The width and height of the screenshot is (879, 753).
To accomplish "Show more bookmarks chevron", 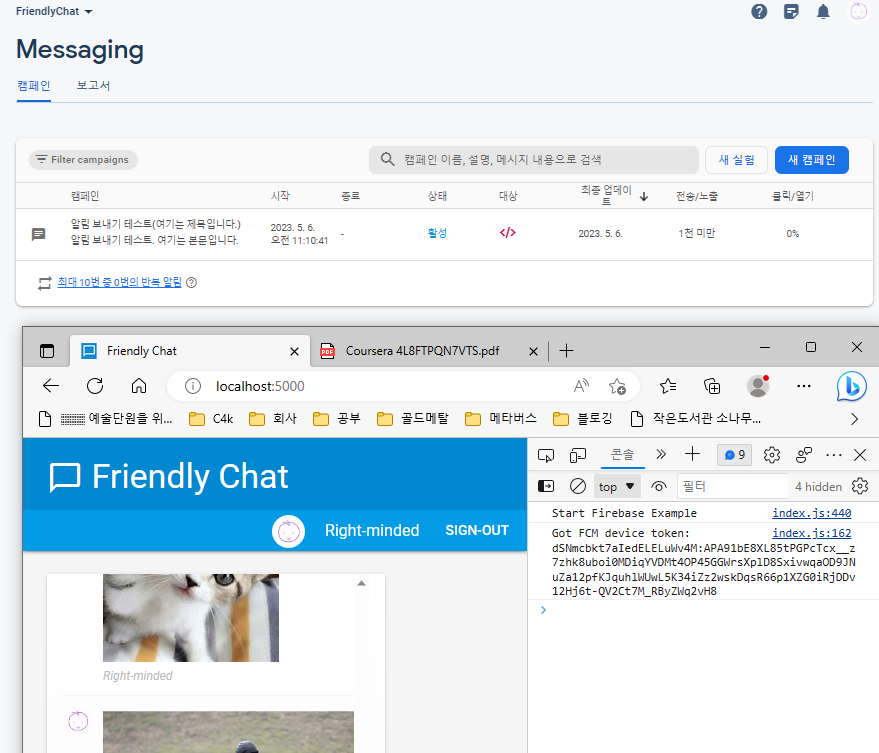I will pos(854,419).
